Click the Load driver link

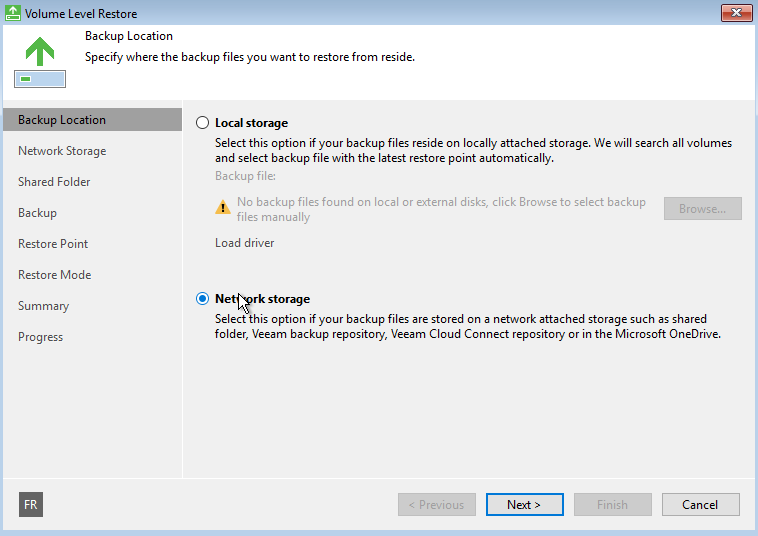tap(245, 243)
